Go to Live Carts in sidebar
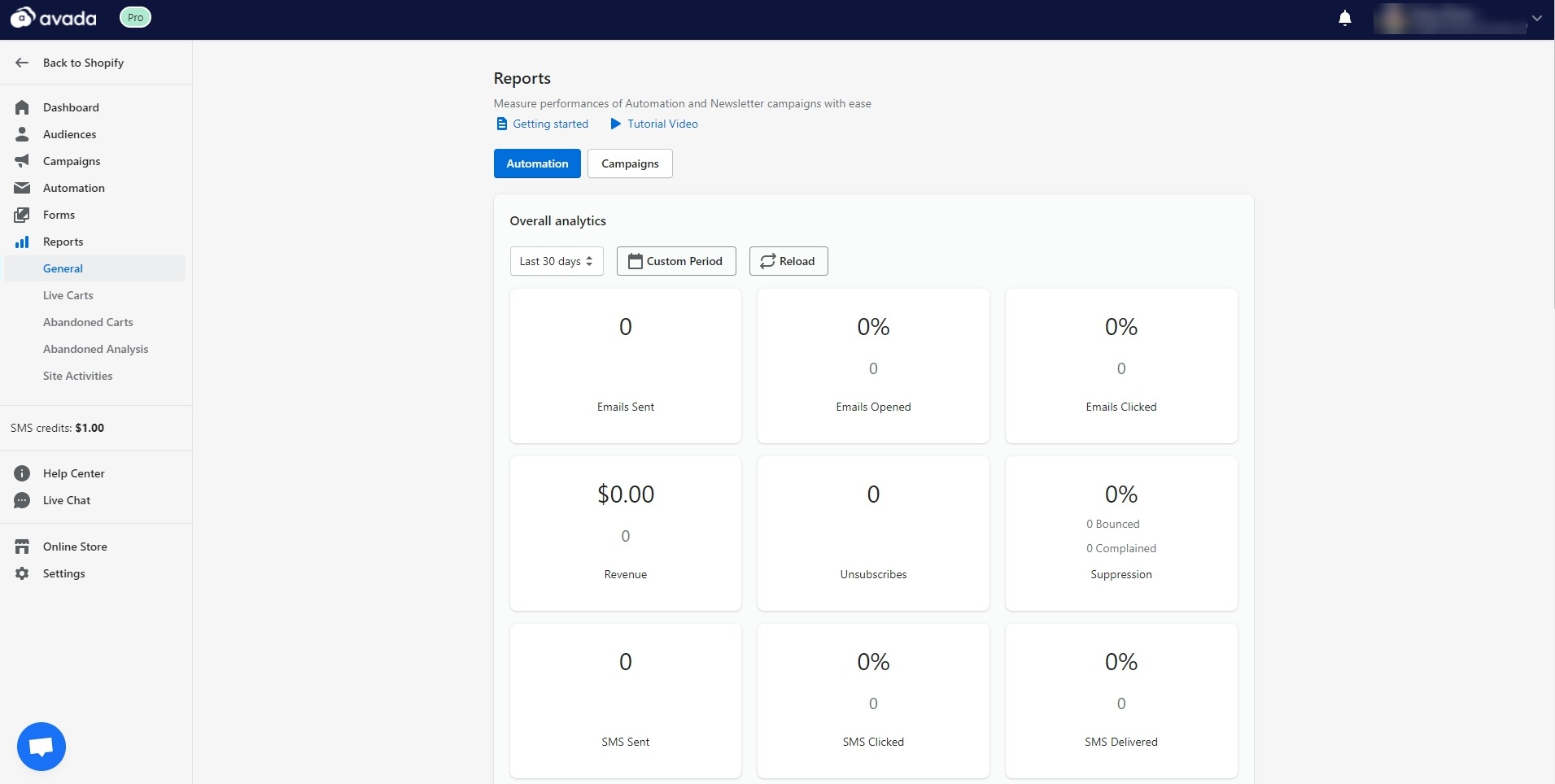Viewport: 1555px width, 784px height. [68, 295]
